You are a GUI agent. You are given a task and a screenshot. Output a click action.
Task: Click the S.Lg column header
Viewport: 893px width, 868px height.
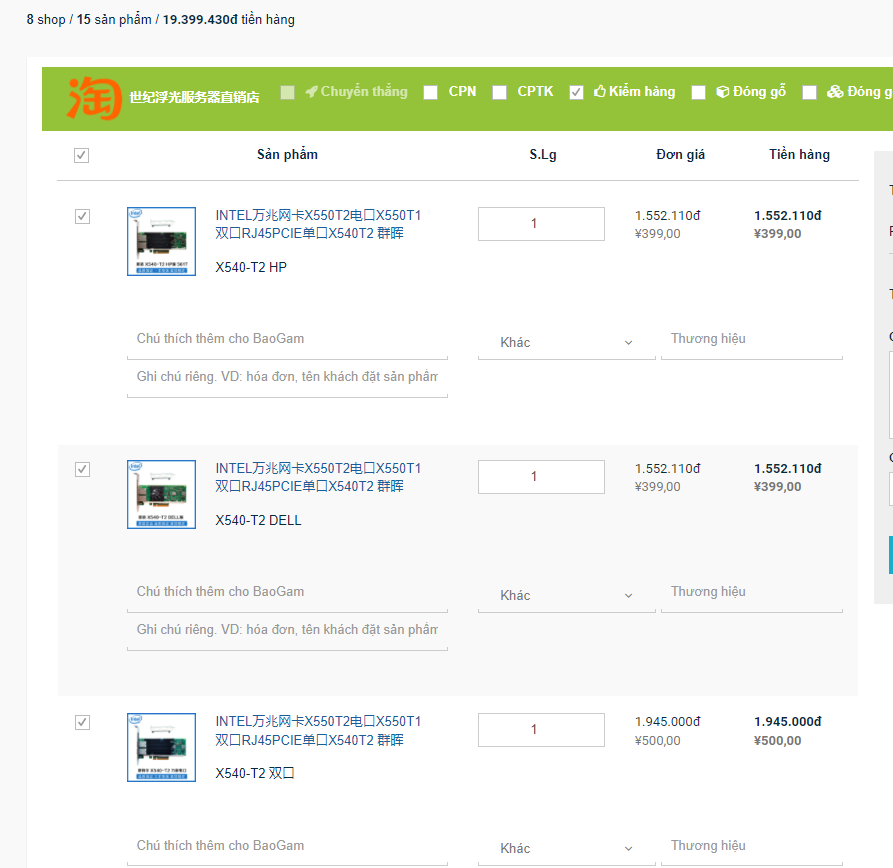pos(543,155)
